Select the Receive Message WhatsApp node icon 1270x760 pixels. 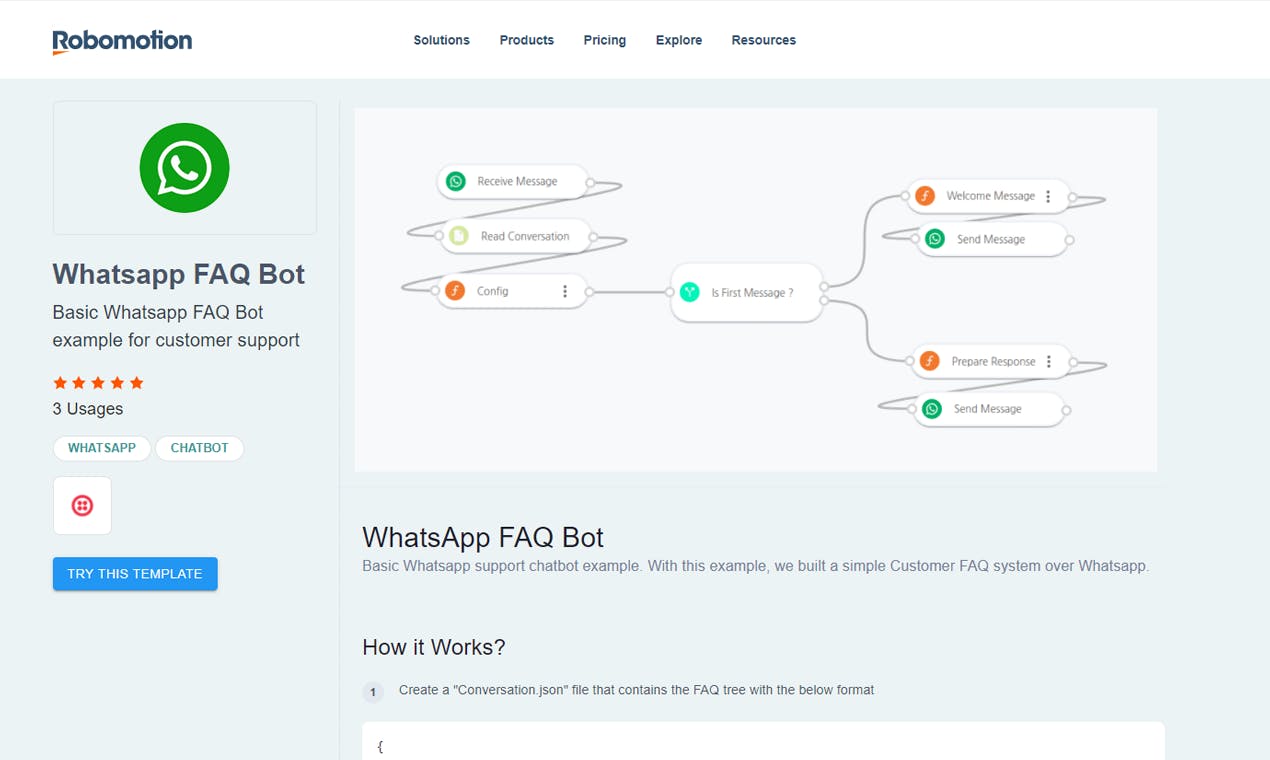click(x=456, y=181)
